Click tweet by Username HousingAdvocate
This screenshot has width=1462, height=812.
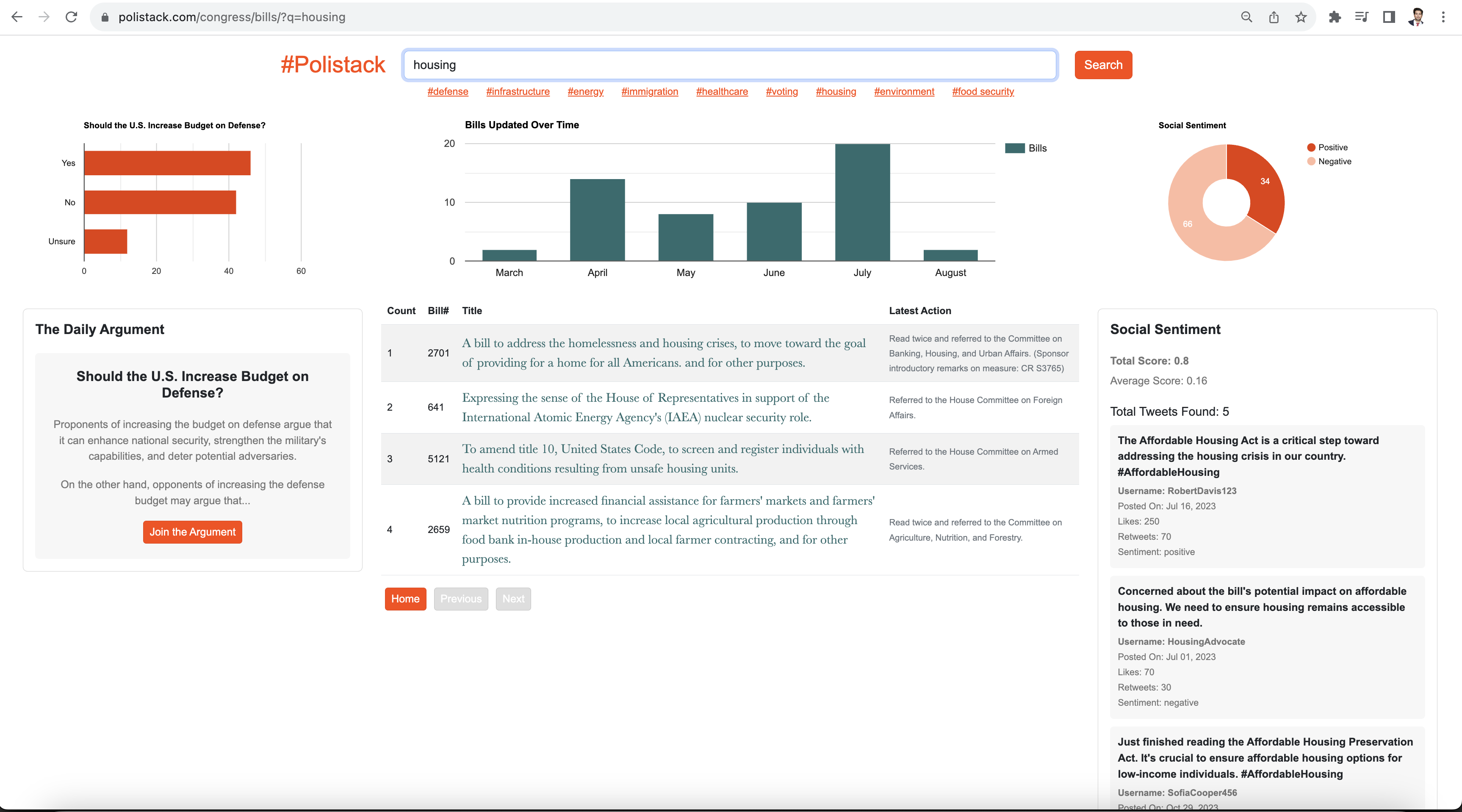tap(1267, 647)
